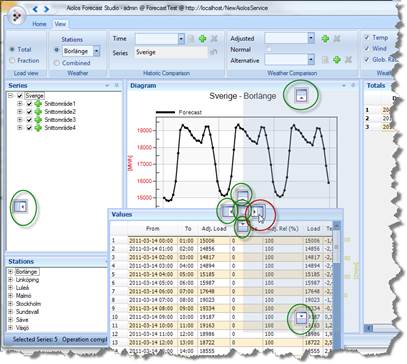The width and height of the screenshot is (407, 364).
Task: Open the Stations Borlänge dropdown
Action: (96, 51)
